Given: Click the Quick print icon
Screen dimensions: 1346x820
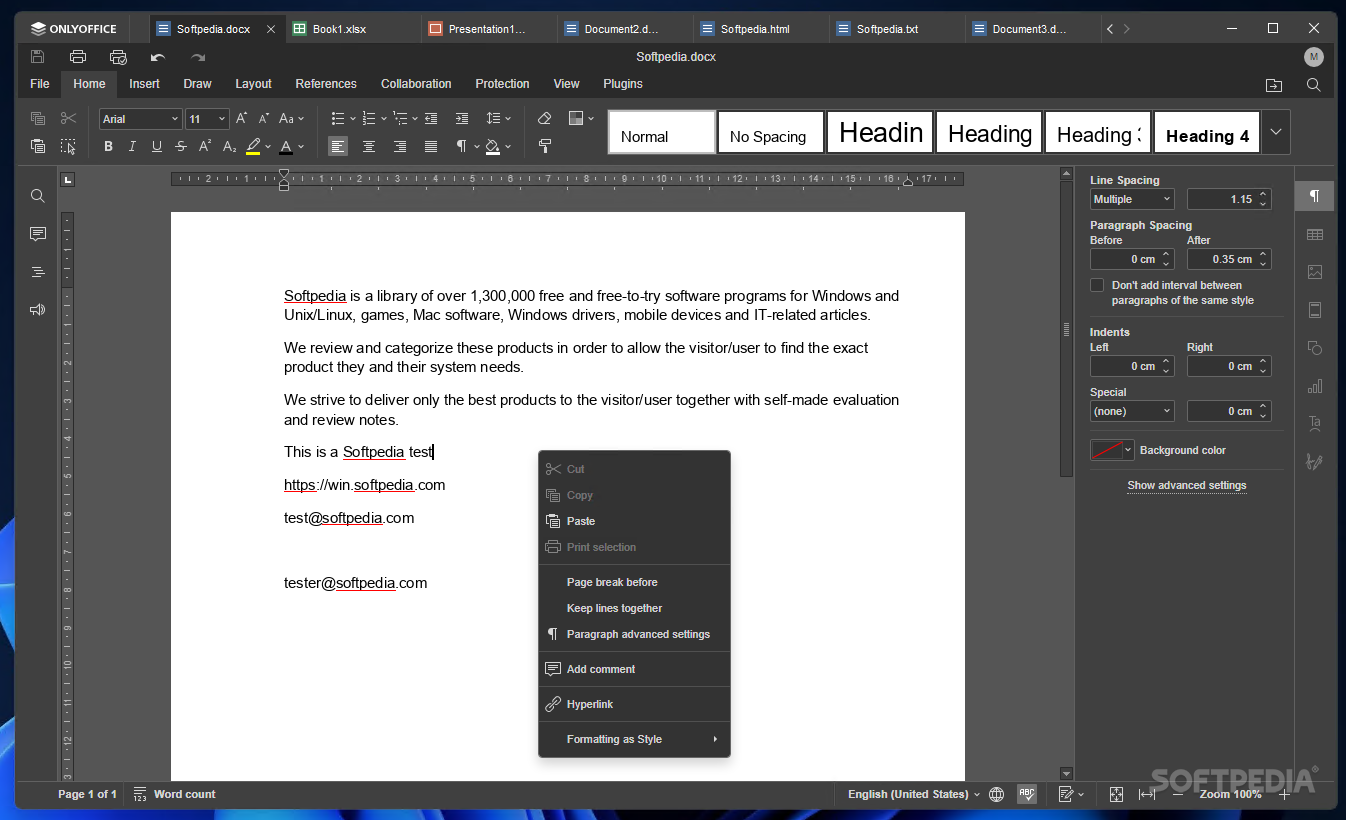Looking at the screenshot, I should coord(118,57).
